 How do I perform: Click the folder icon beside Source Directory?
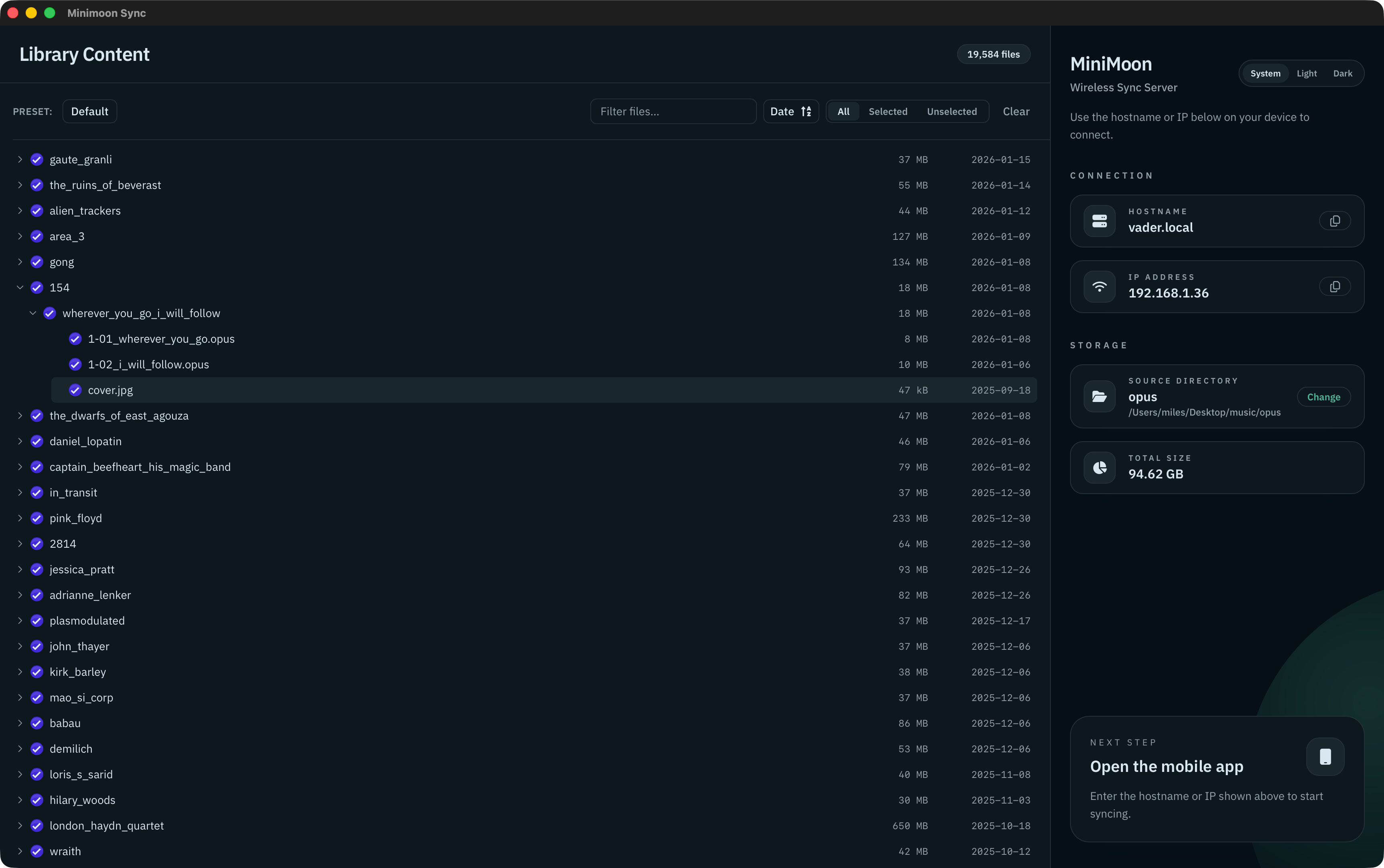(x=1100, y=396)
